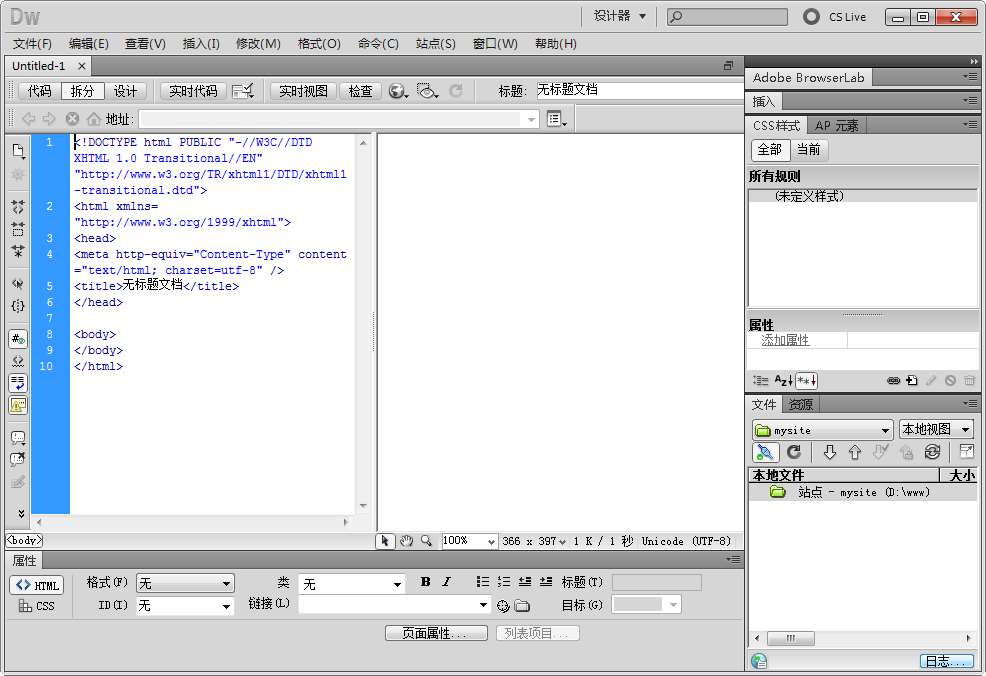Click the put files up-arrow icon

coord(854,452)
